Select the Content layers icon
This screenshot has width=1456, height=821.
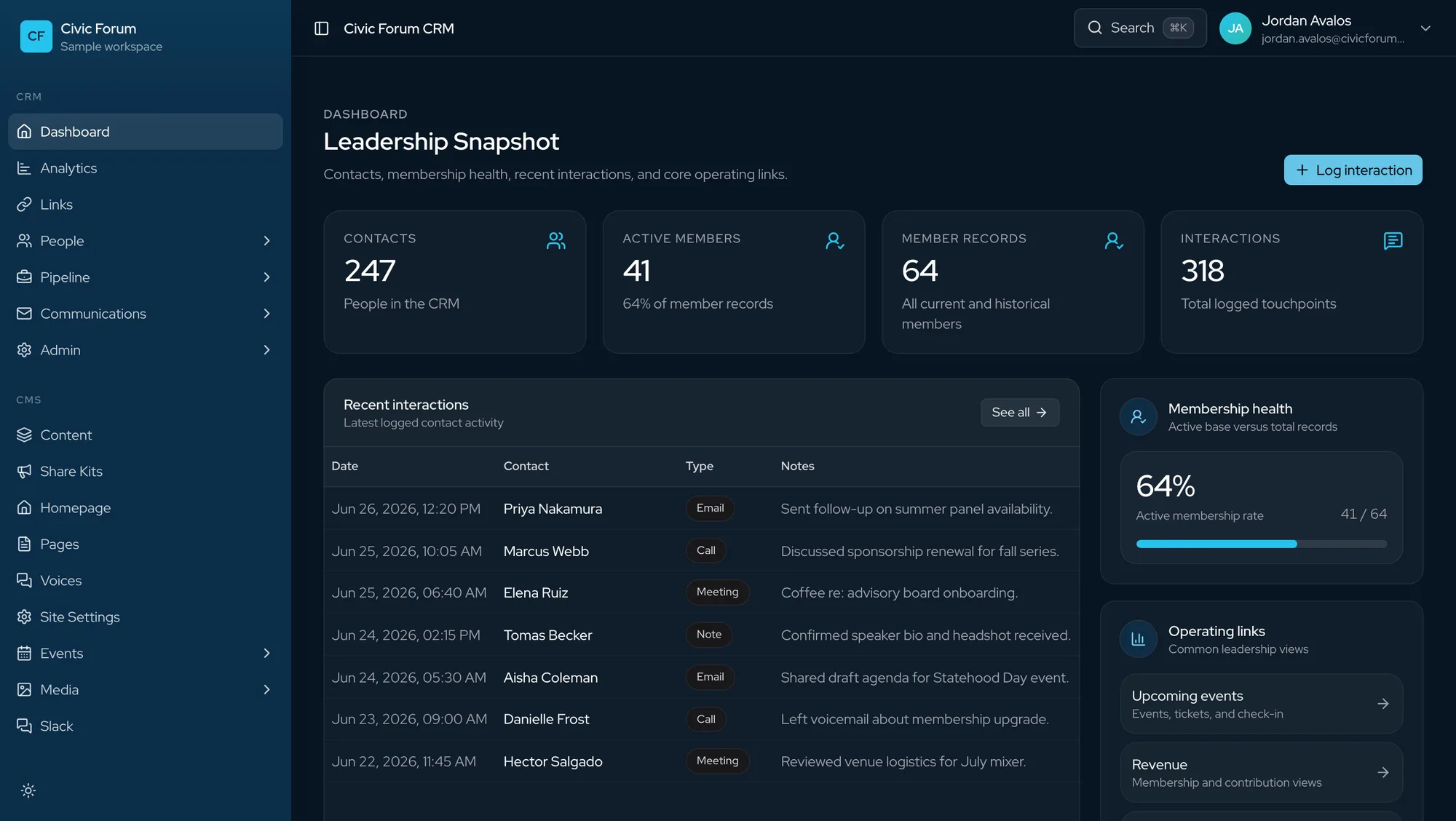24,435
